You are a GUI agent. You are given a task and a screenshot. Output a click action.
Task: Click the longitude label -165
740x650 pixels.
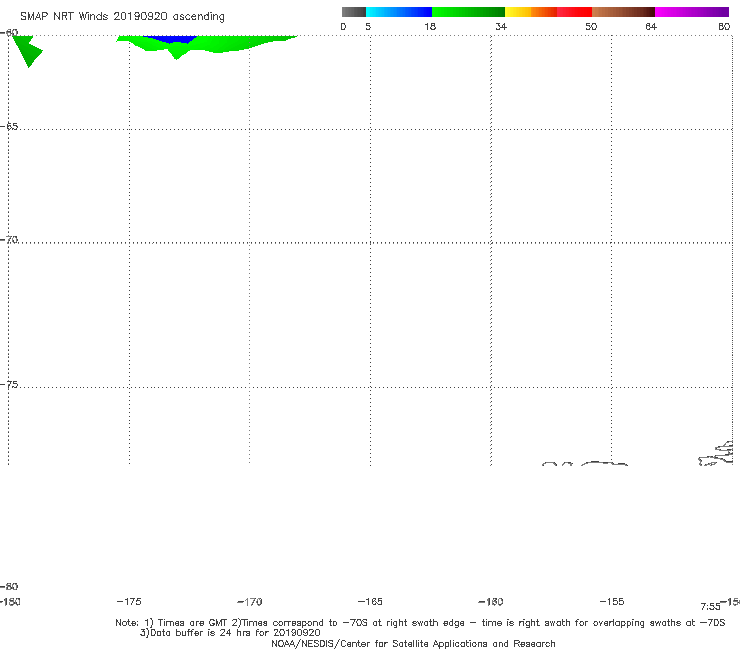370,601
